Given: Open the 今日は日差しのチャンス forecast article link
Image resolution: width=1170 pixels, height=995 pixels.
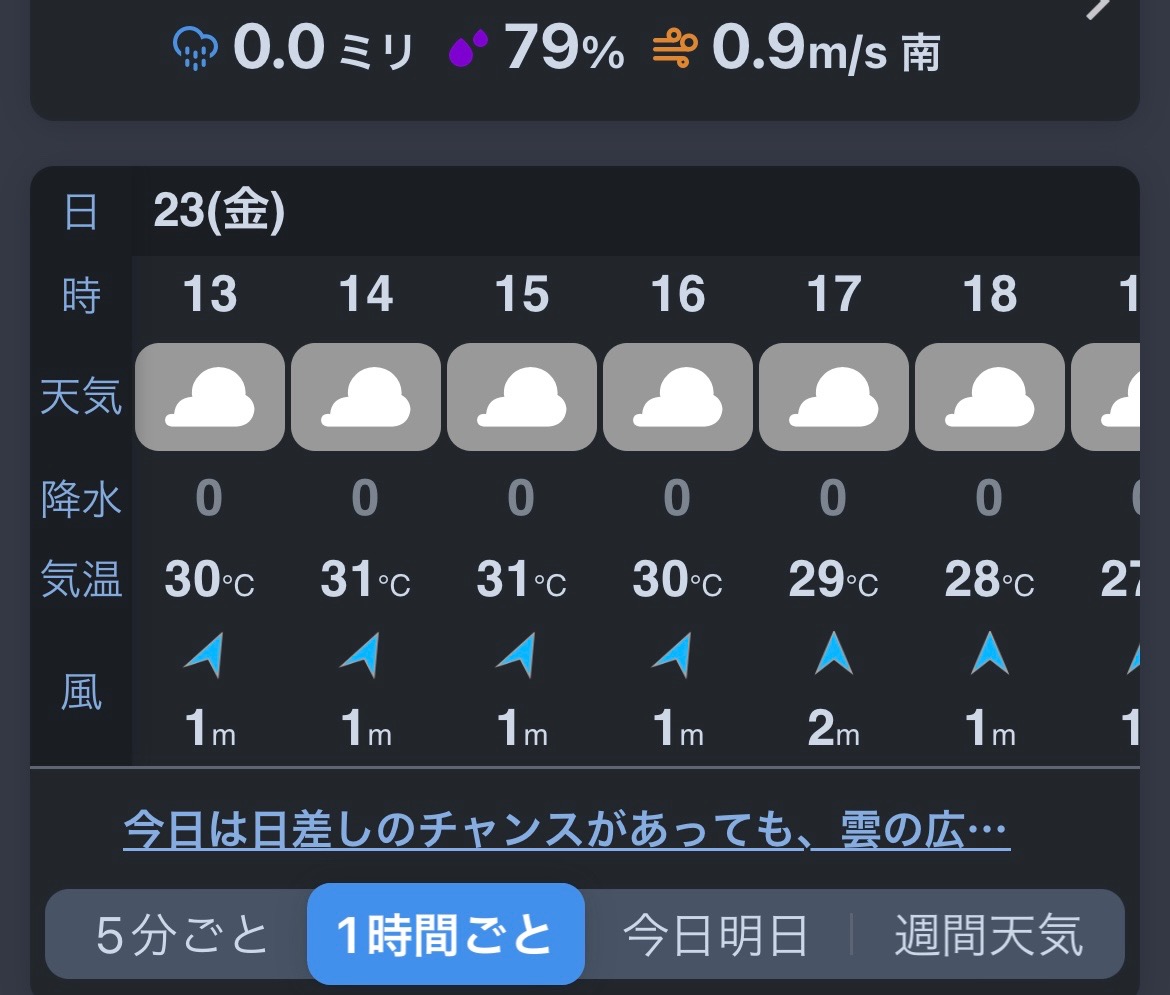Looking at the screenshot, I should coord(566,829).
